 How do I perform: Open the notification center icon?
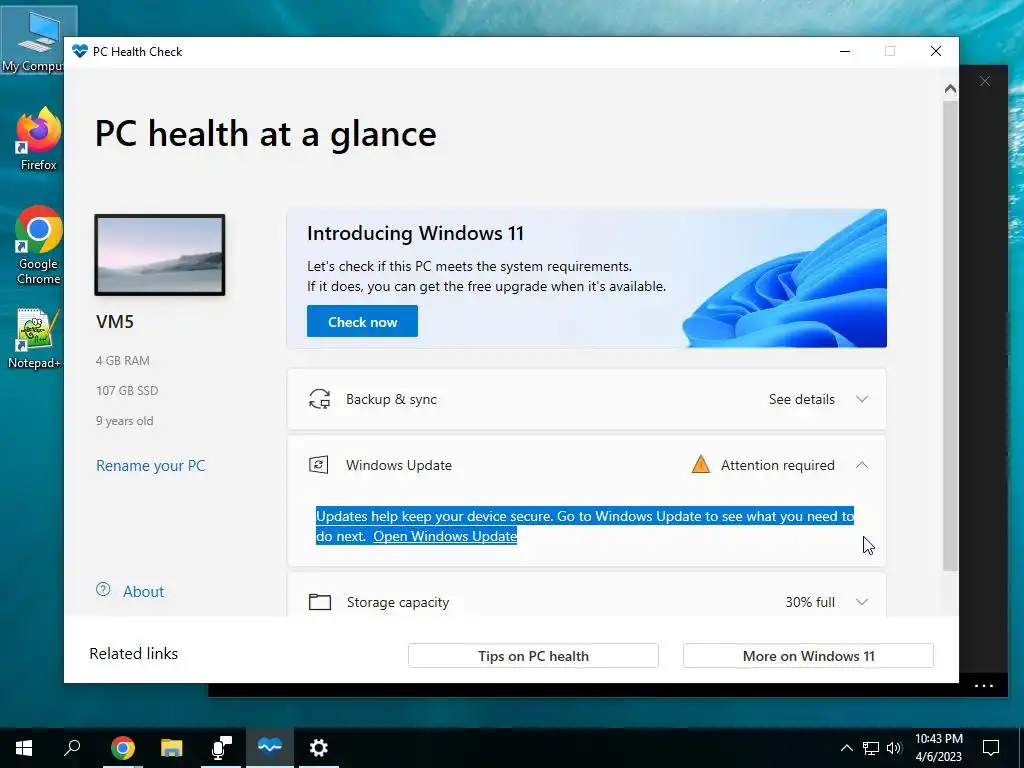pyautogui.click(x=991, y=748)
